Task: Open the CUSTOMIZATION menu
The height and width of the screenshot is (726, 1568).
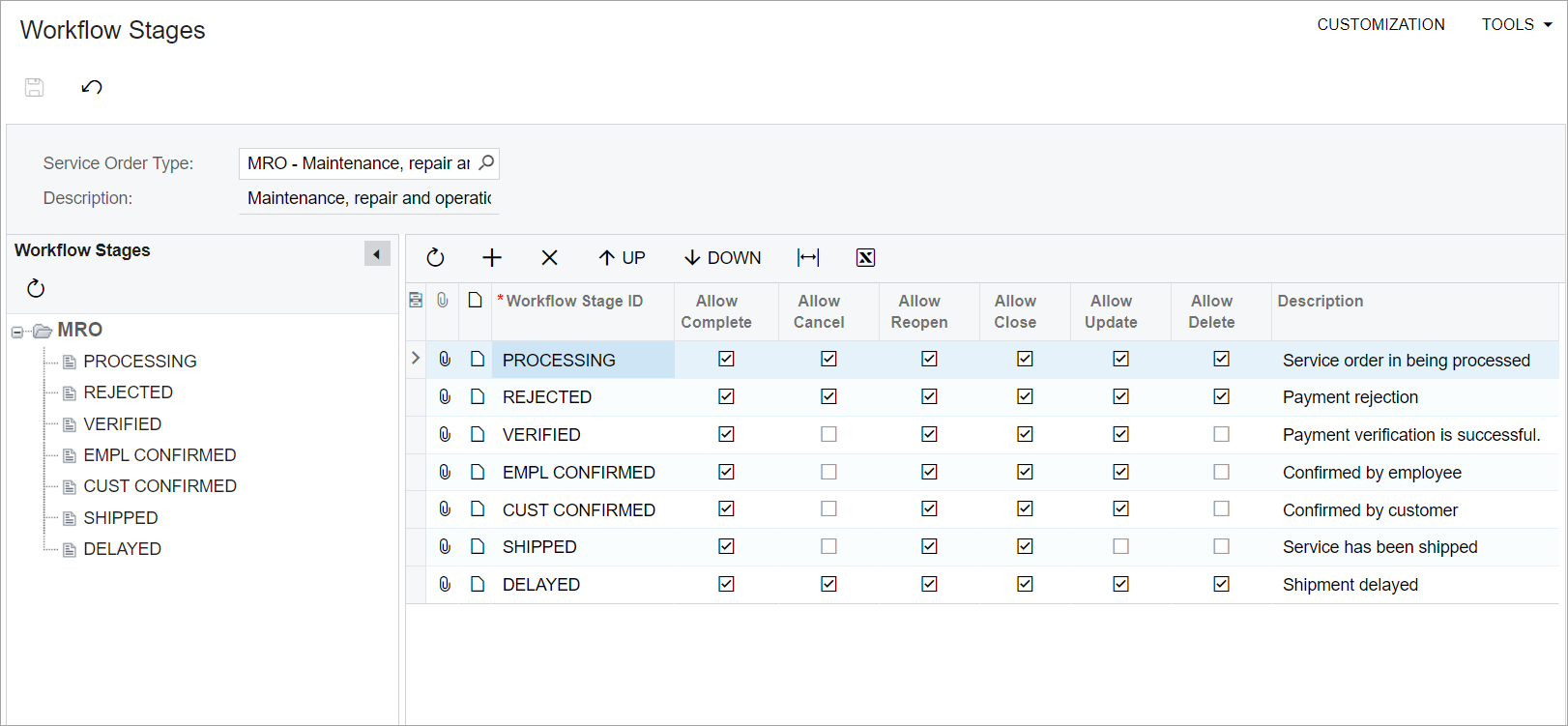Action: coord(1380,24)
